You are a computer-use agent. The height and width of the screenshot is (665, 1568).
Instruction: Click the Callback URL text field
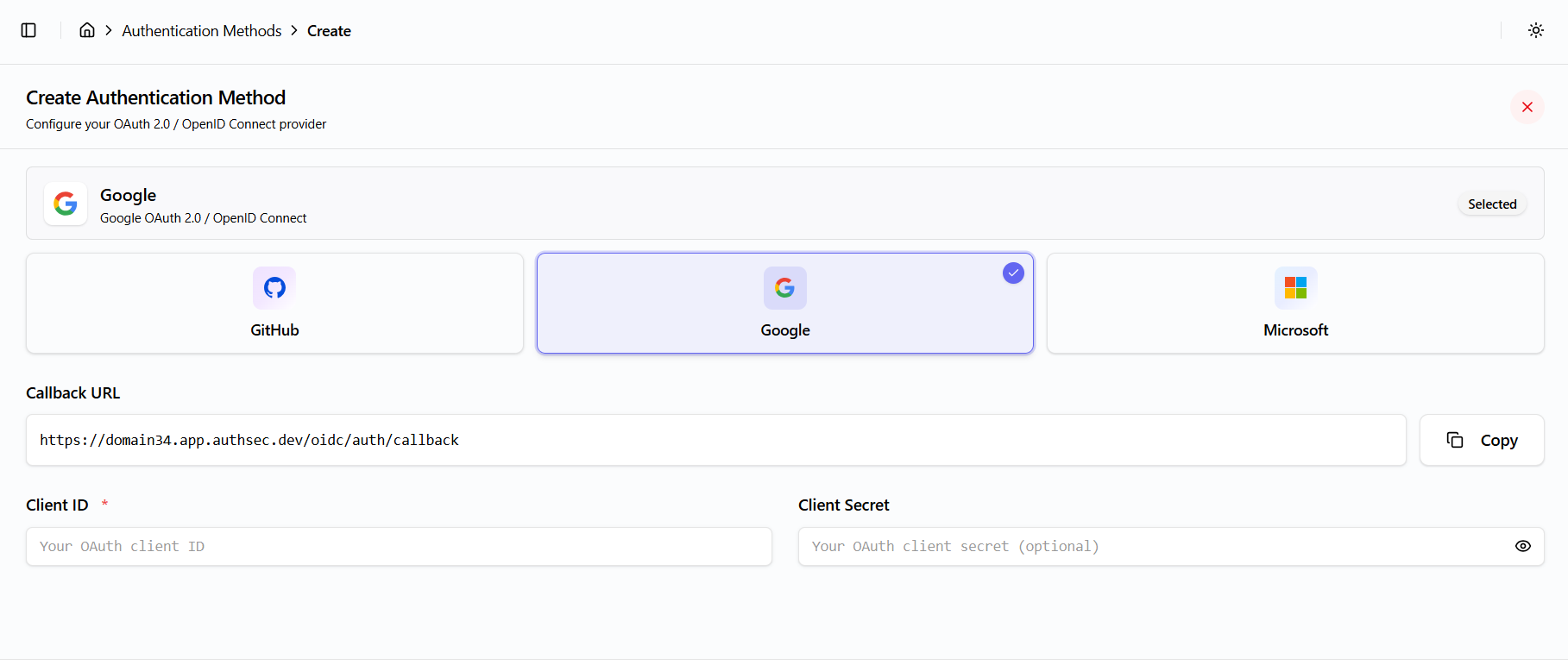(716, 440)
